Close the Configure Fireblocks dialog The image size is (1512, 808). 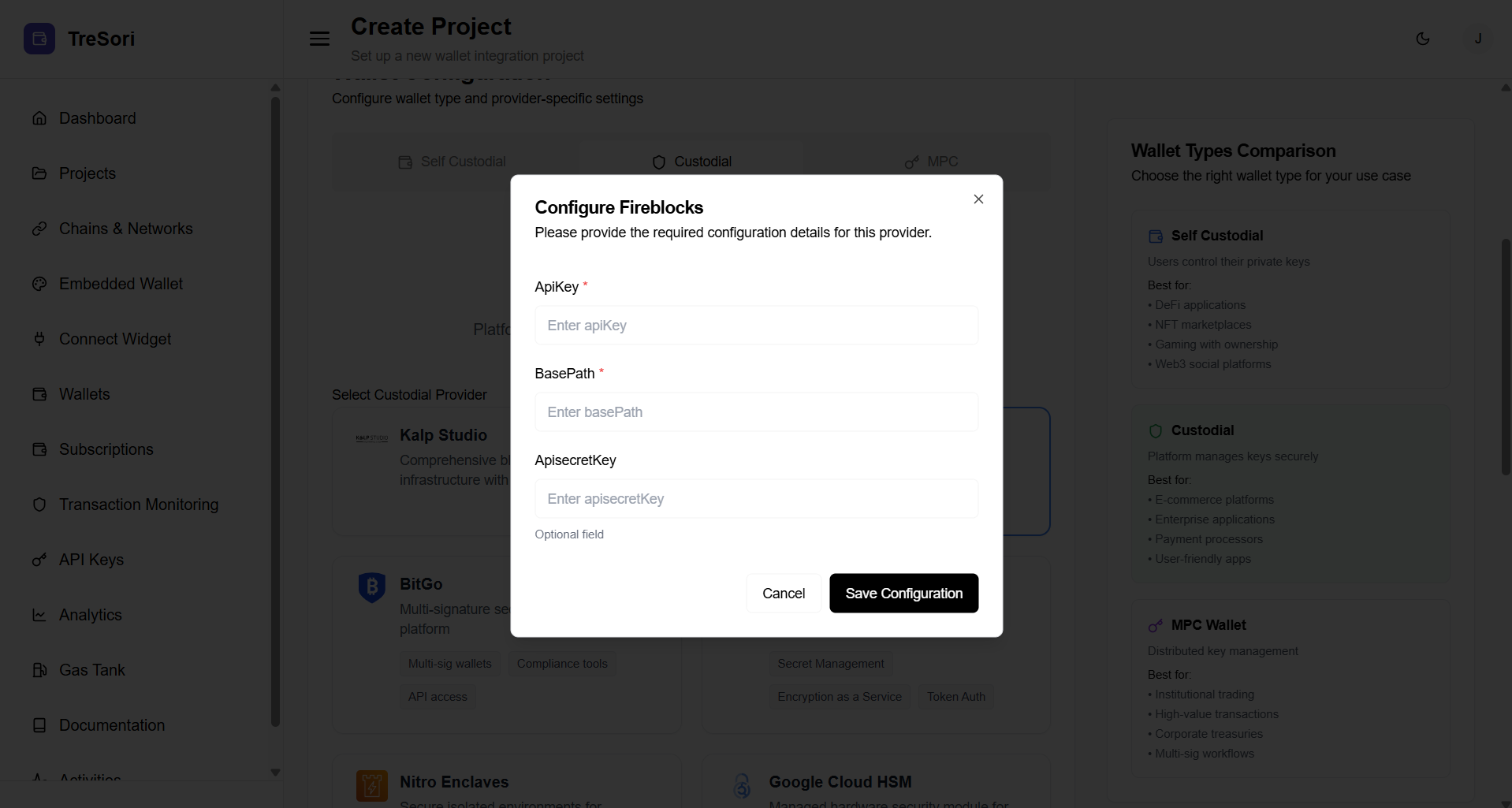[978, 199]
